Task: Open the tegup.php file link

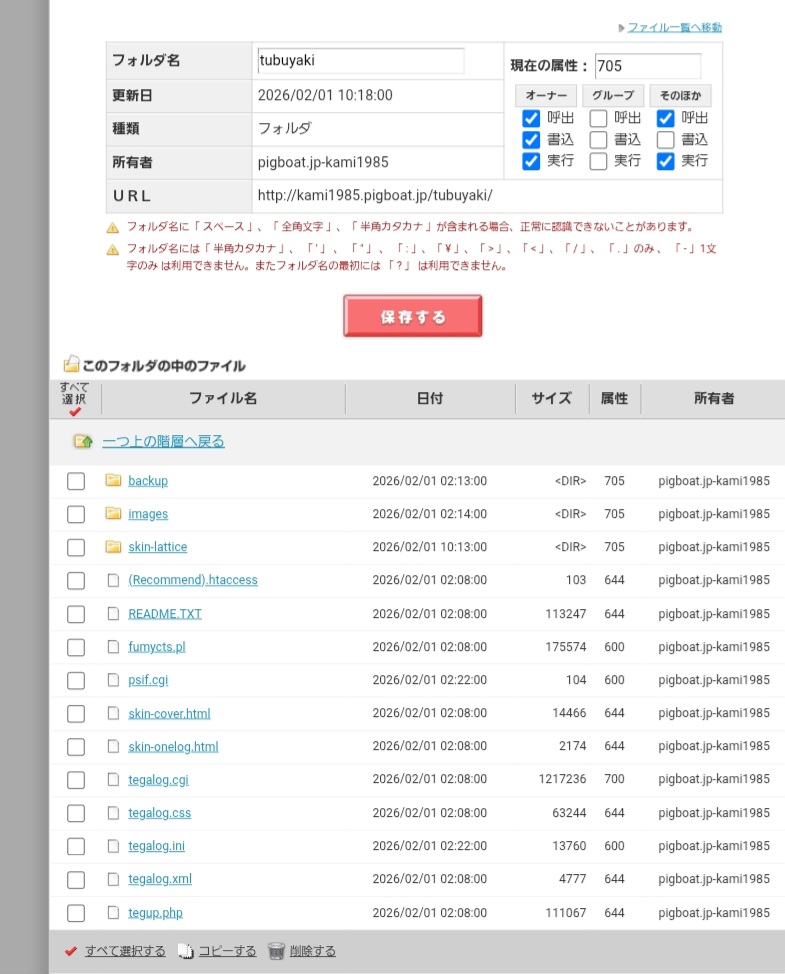Action: coord(155,913)
